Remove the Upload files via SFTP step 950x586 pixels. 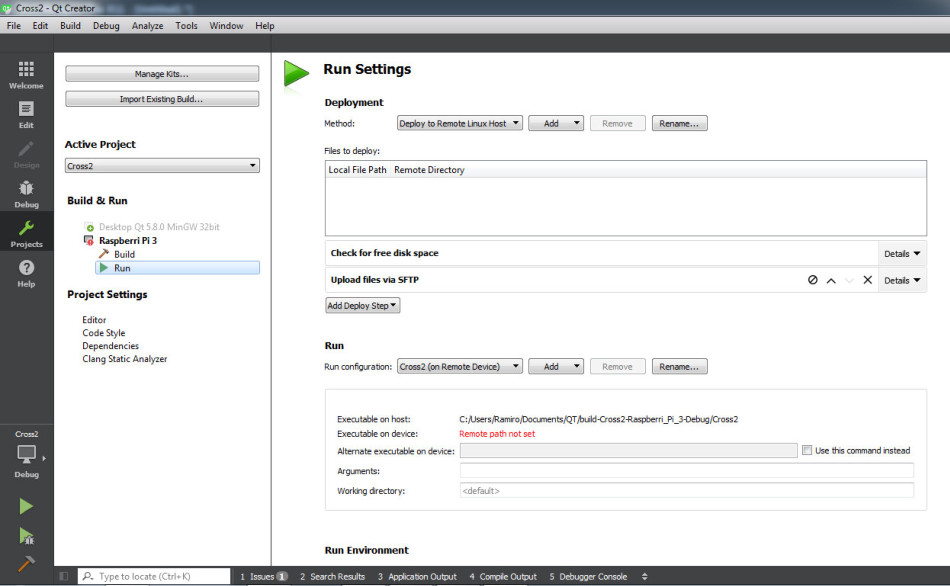[x=868, y=279]
